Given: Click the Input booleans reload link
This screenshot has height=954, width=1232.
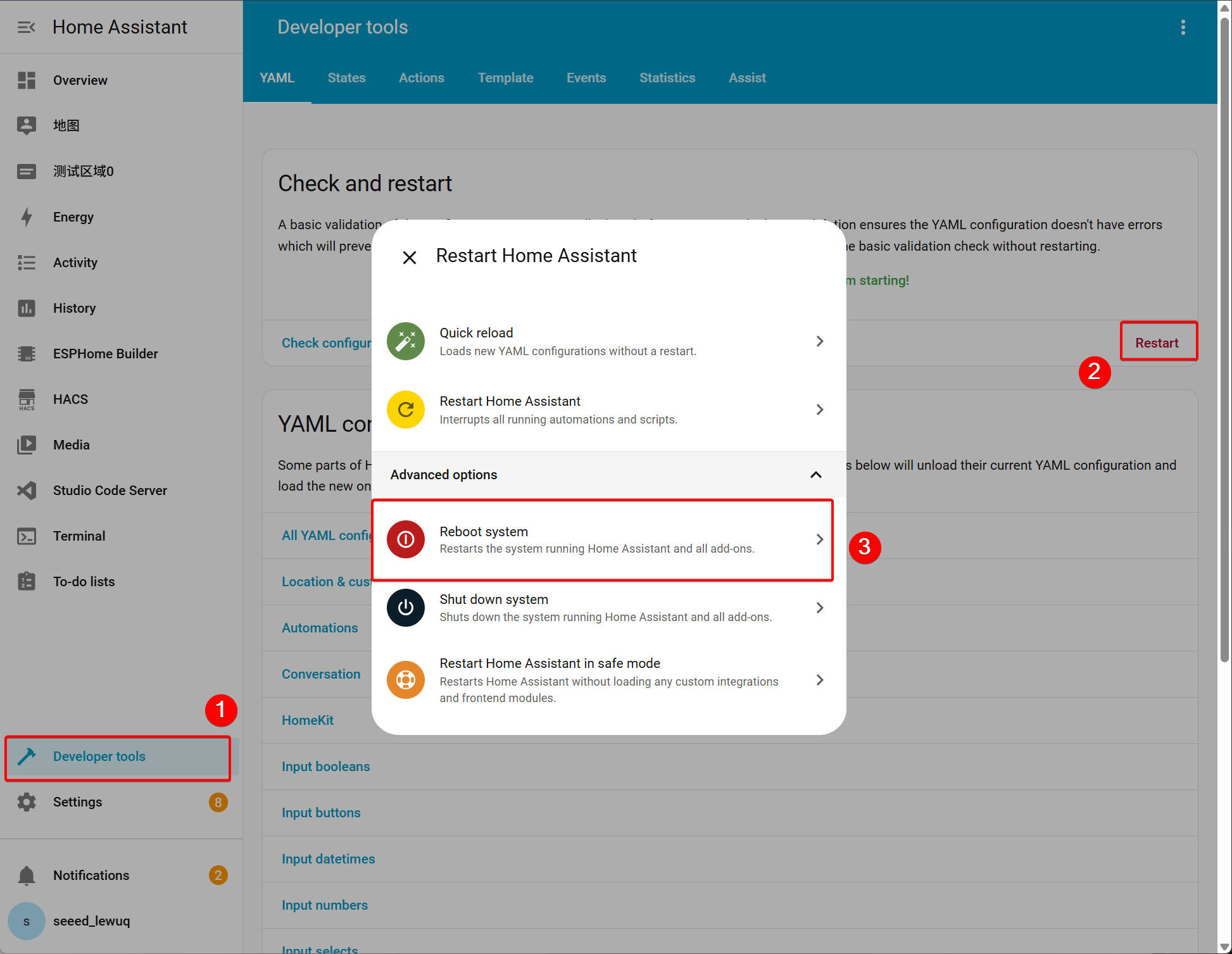Looking at the screenshot, I should [325, 767].
